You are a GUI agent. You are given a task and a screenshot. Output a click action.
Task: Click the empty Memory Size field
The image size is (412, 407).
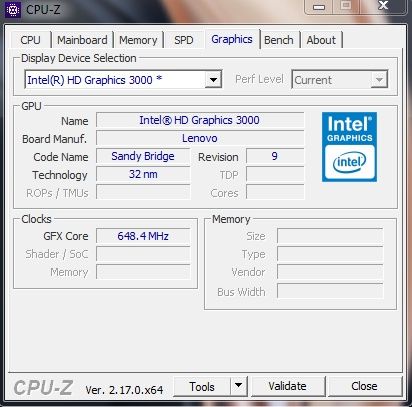click(330, 236)
